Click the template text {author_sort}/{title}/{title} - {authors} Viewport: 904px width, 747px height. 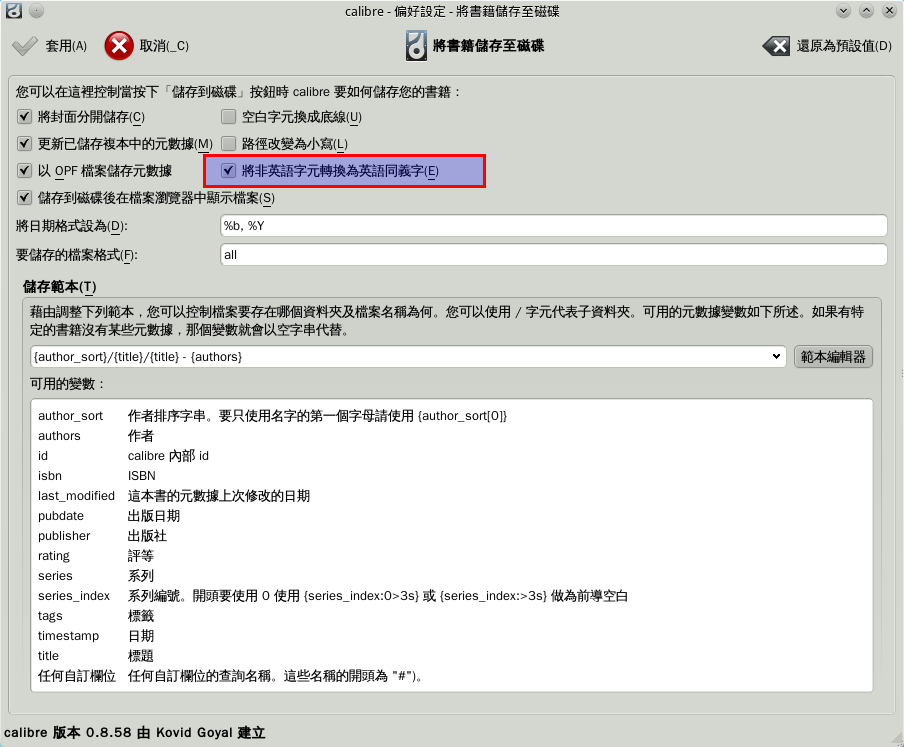[138, 357]
